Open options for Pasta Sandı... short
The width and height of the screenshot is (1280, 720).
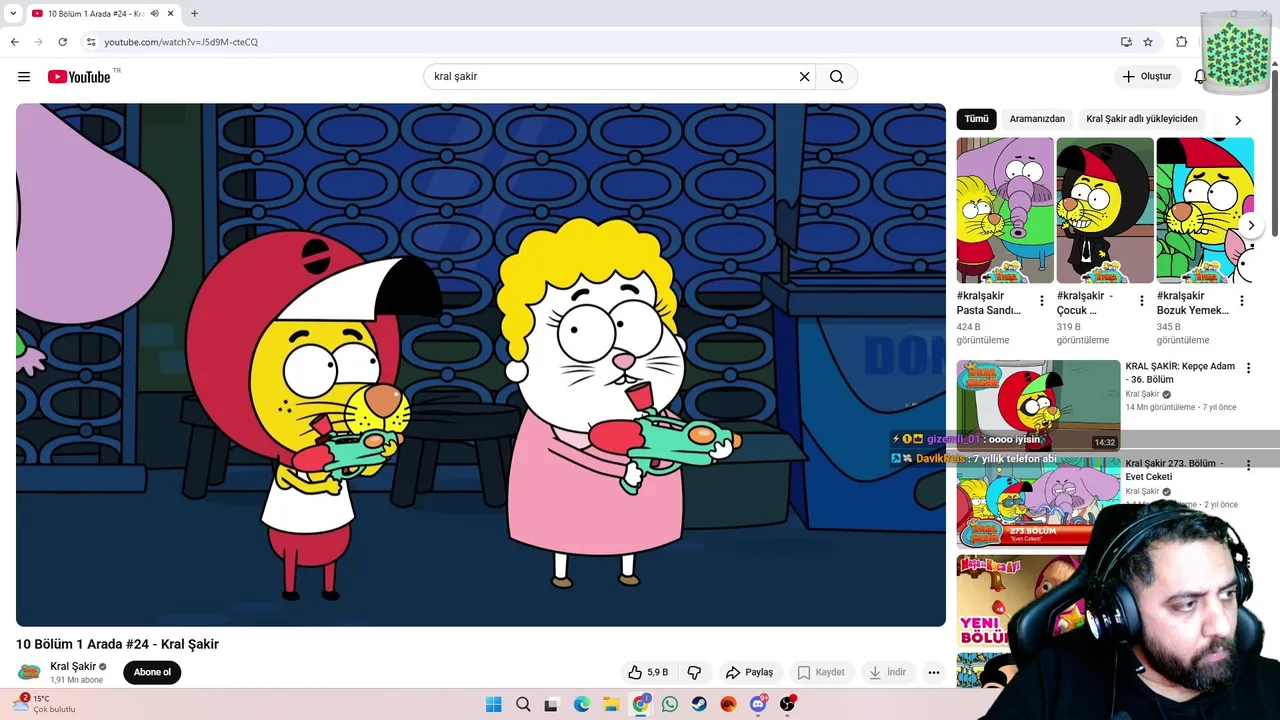point(1042,301)
